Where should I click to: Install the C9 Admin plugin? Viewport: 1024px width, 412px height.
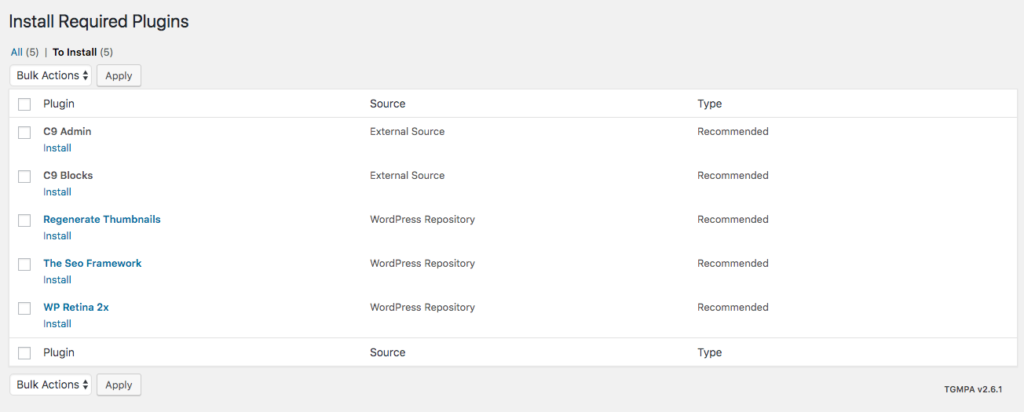pyautogui.click(x=57, y=148)
